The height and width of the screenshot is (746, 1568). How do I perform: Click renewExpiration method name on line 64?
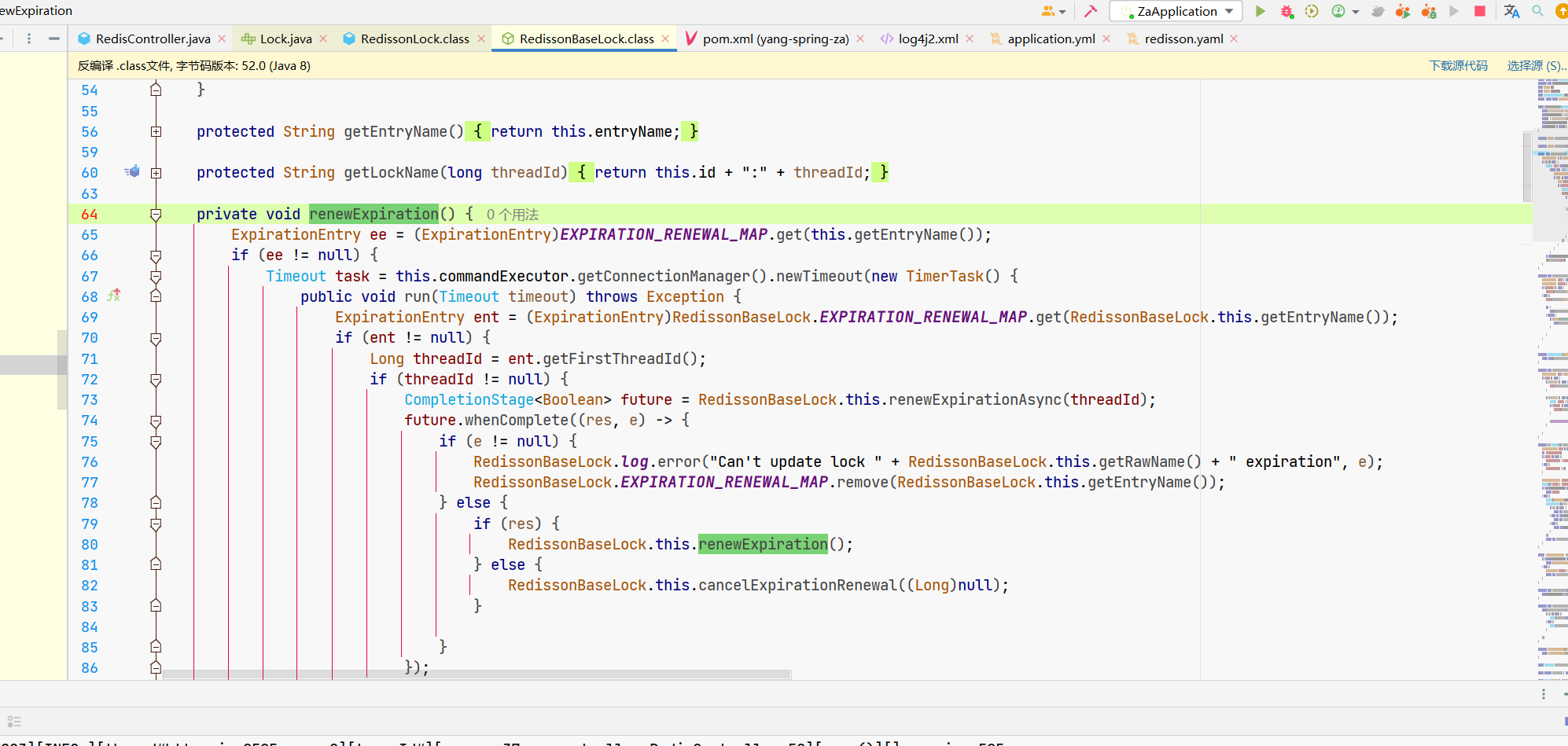(x=374, y=214)
